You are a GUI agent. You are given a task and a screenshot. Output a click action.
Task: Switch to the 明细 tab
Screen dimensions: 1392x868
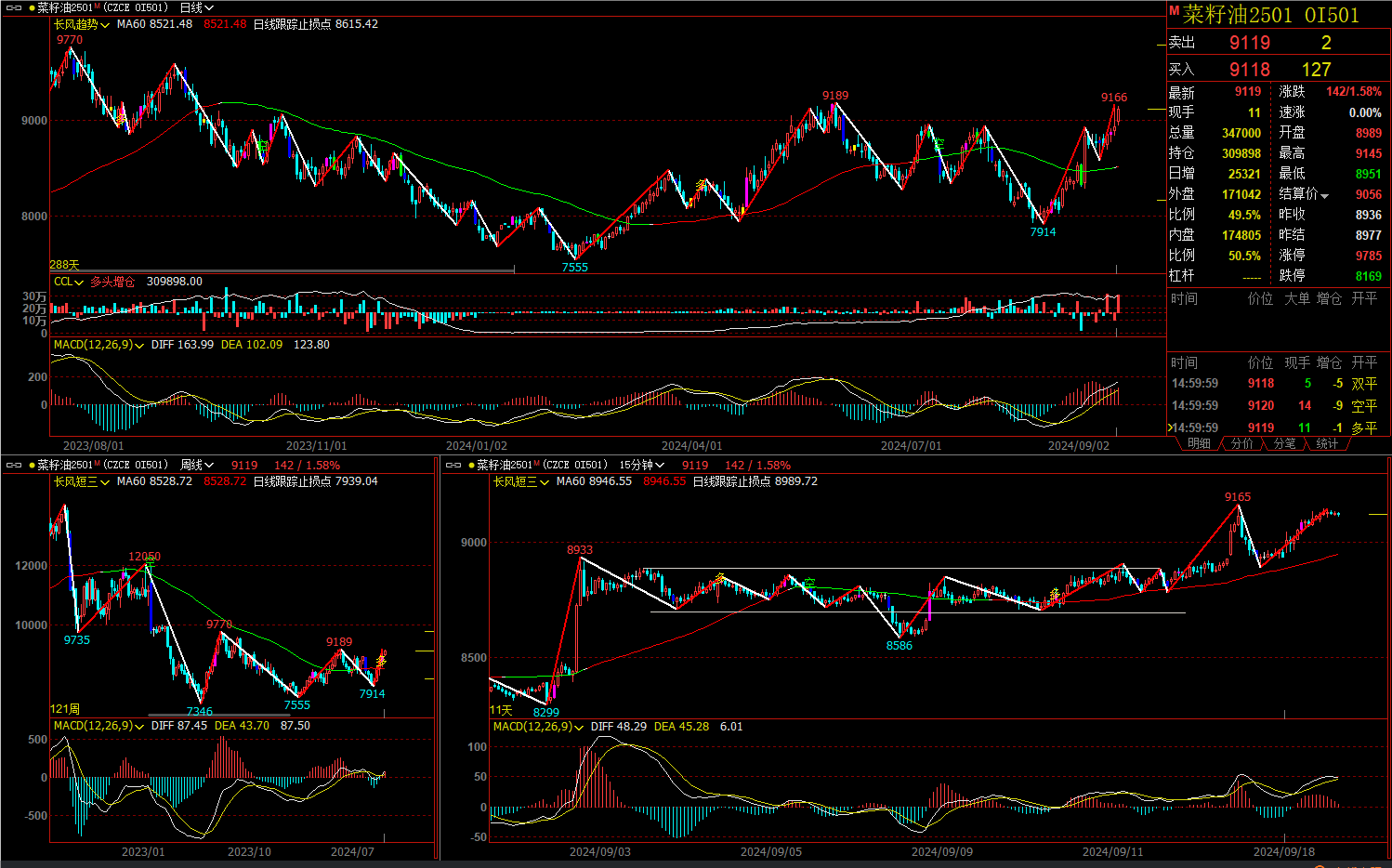[1199, 444]
